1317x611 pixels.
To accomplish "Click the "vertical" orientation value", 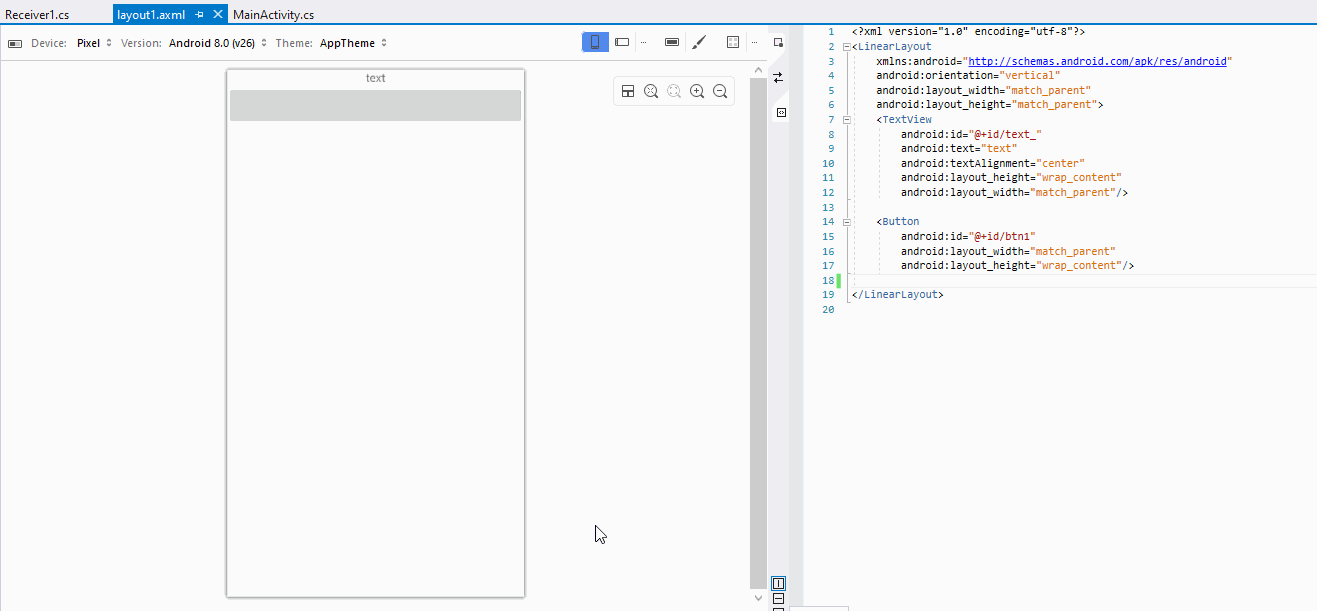I will (x=1028, y=75).
